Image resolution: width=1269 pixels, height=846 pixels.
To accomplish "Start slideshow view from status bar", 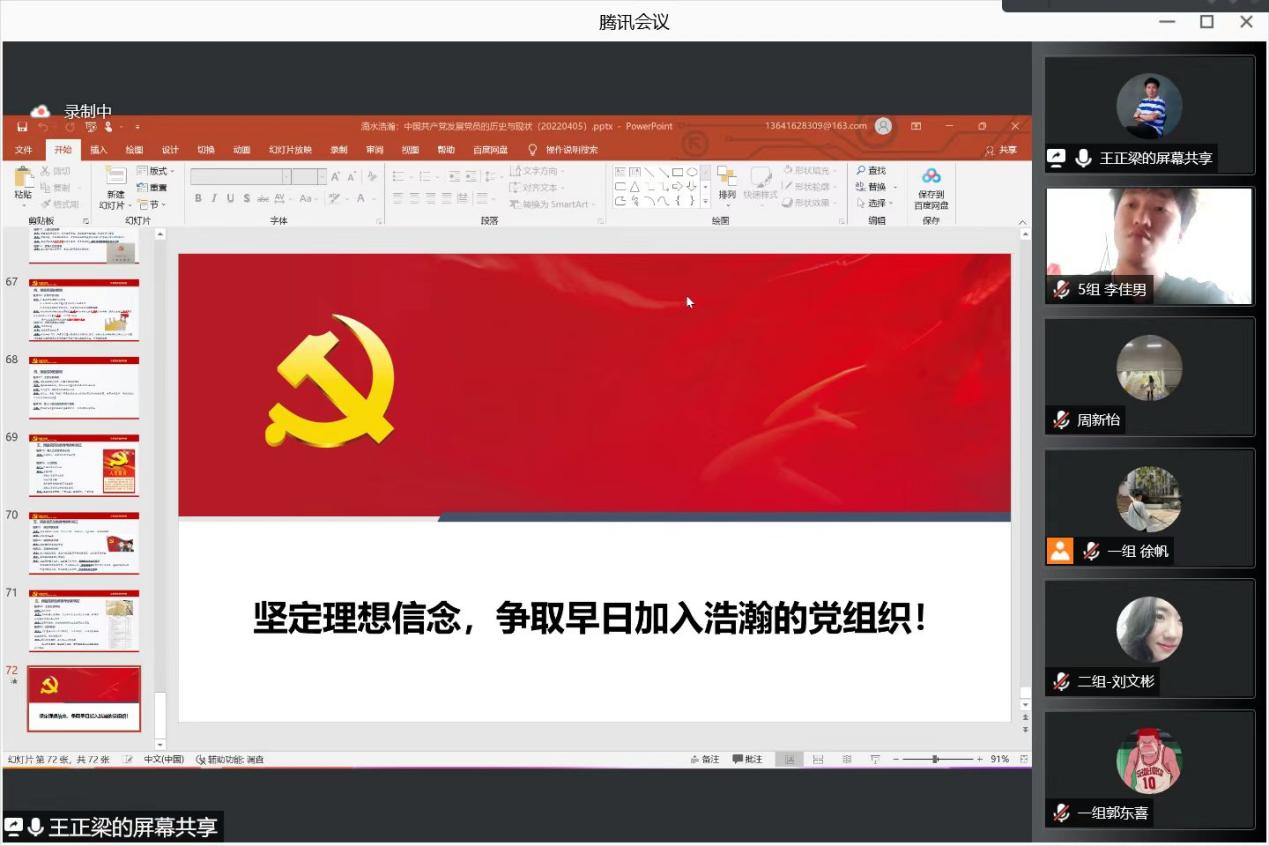I will (875, 760).
